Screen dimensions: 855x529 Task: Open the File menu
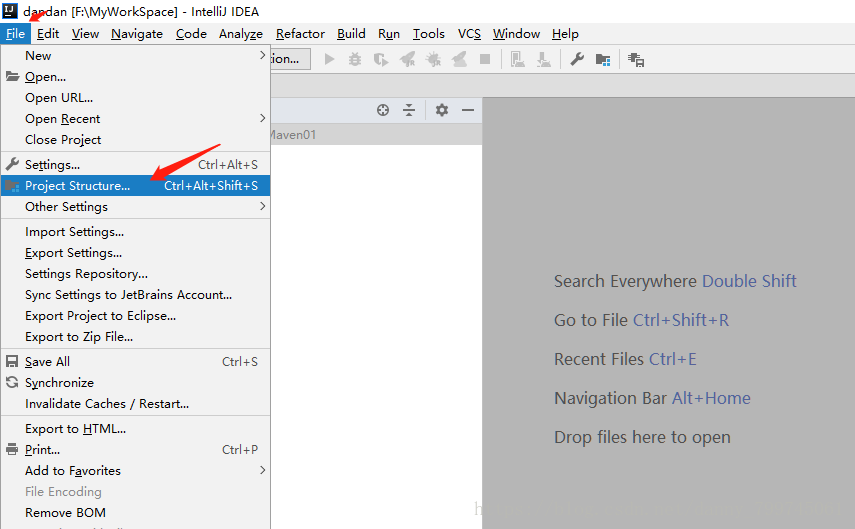pos(15,34)
